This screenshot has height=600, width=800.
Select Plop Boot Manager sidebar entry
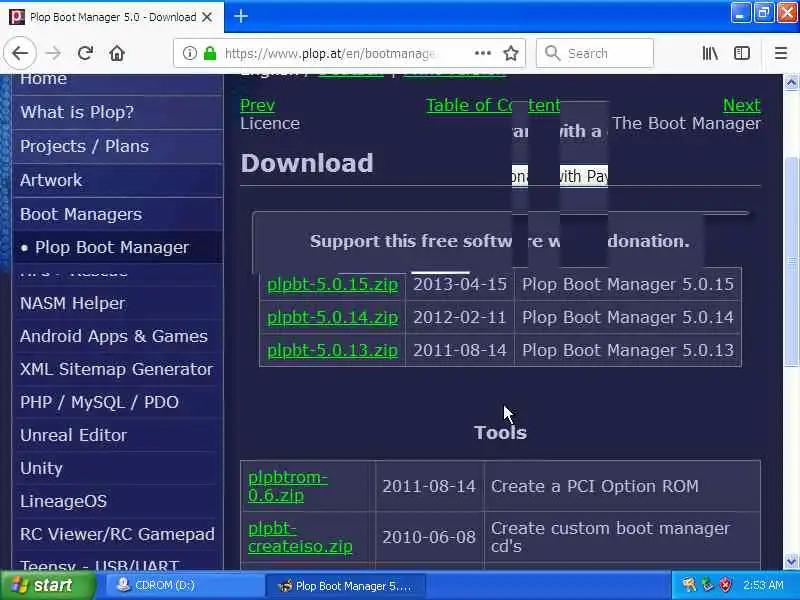tap(117, 247)
